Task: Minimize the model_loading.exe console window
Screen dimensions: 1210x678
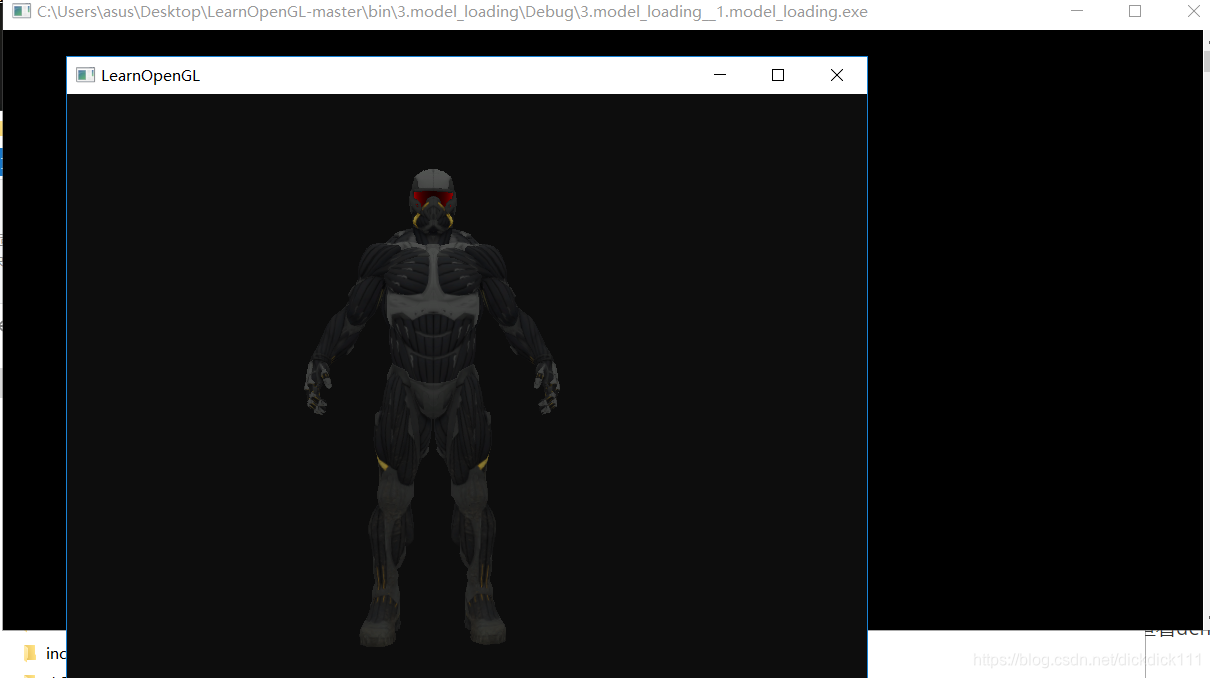Action: (x=1076, y=12)
